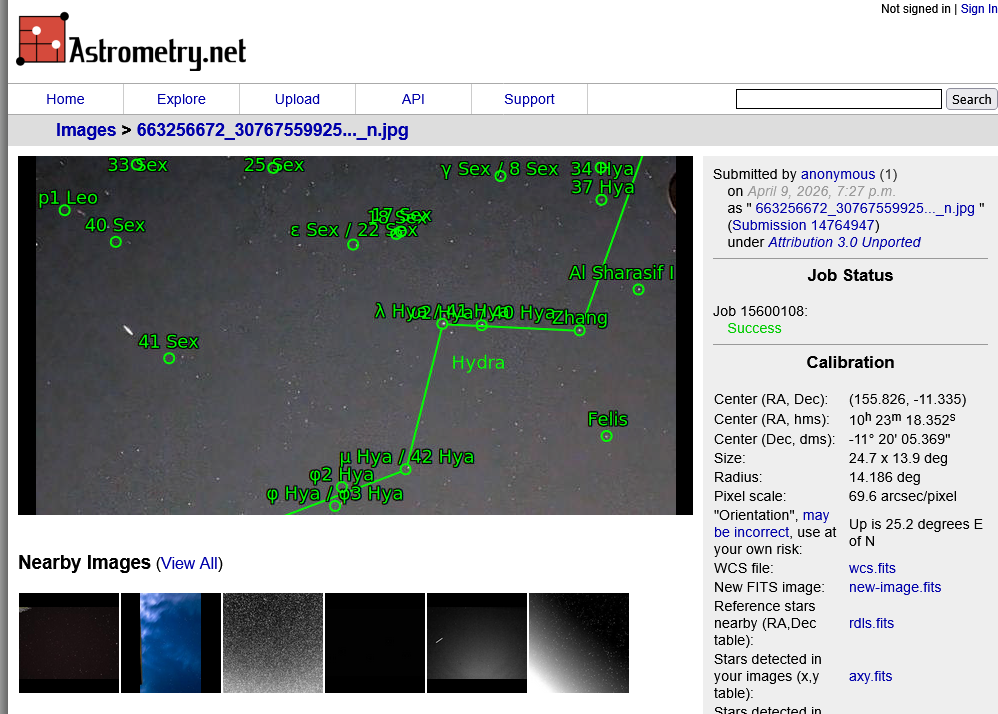Click the Images breadcrumb link

click(86, 130)
